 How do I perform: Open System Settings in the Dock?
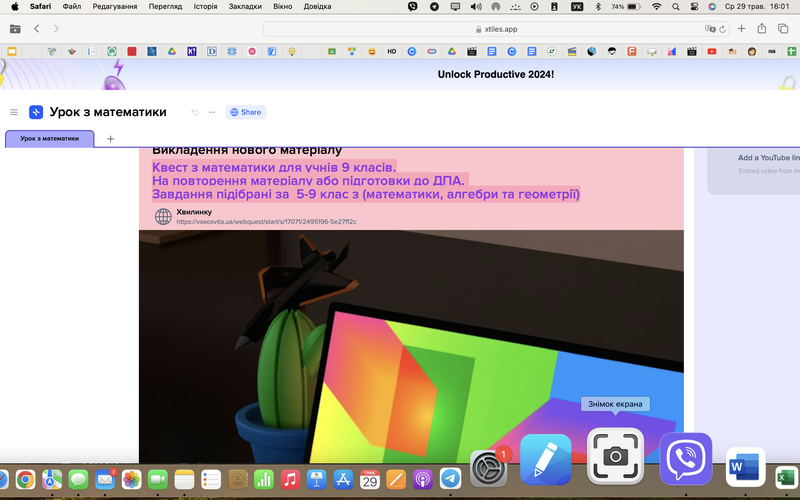[488, 468]
